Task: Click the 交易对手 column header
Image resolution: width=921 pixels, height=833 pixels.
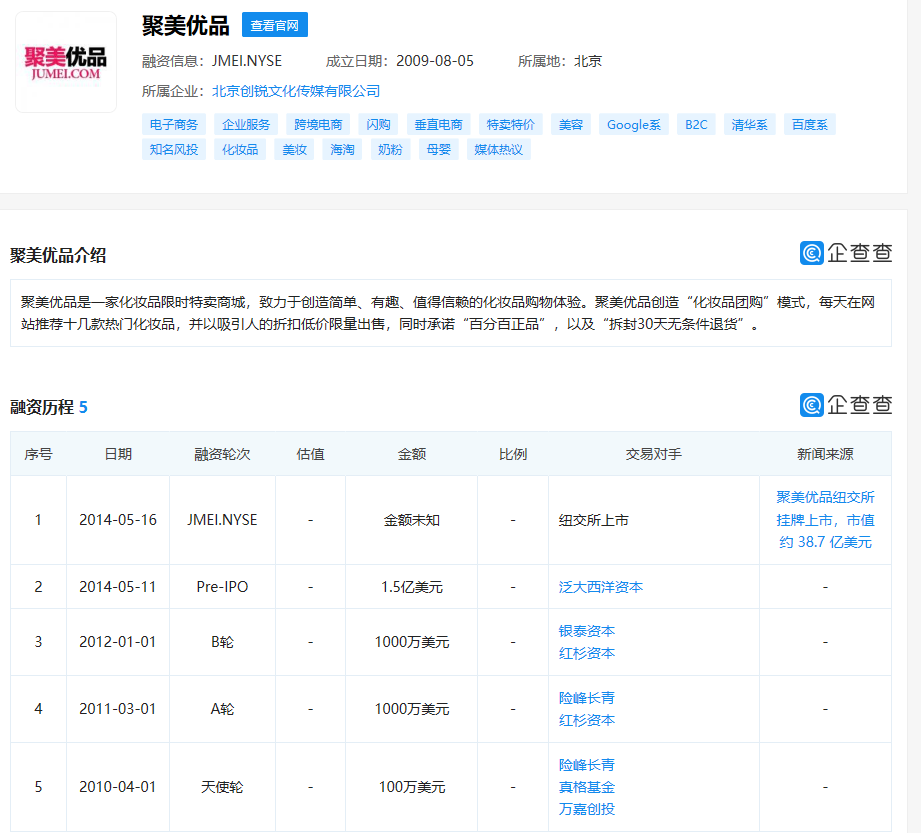Action: pyautogui.click(x=654, y=454)
